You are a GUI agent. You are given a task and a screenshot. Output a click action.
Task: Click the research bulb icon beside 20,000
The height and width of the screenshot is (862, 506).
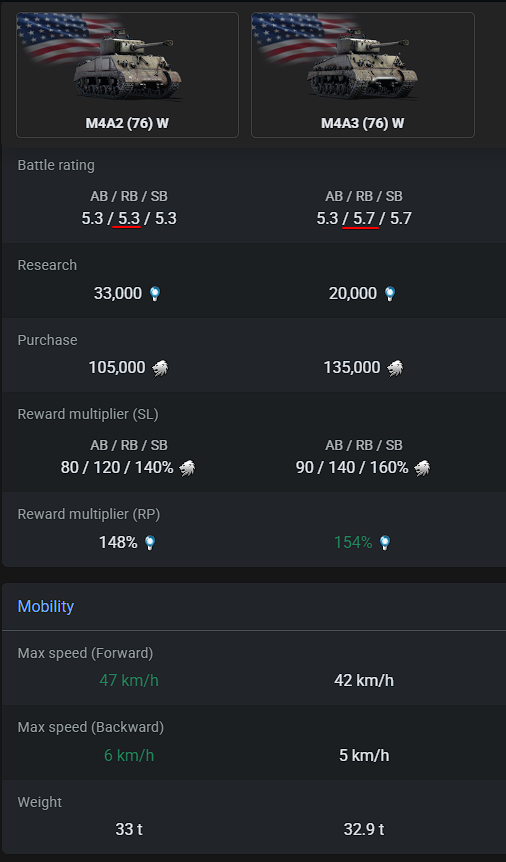click(x=390, y=294)
